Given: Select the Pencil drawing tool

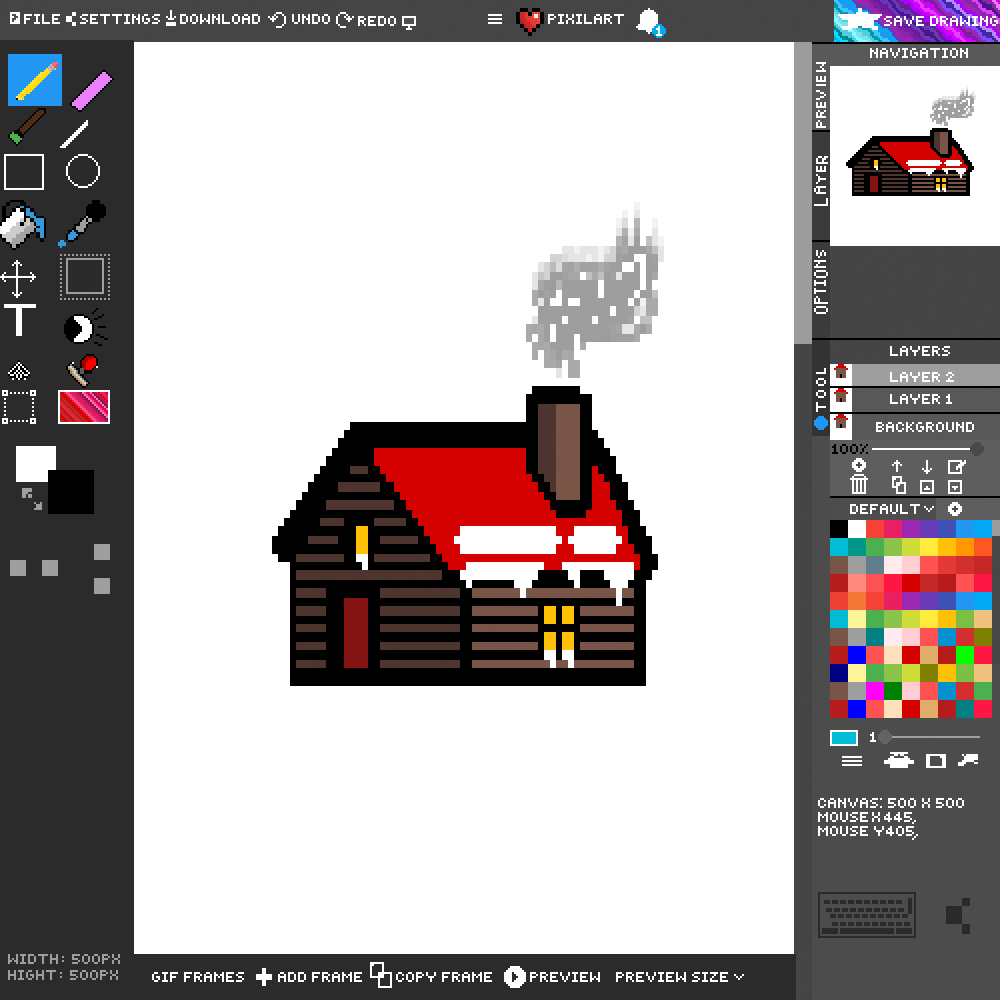Looking at the screenshot, I should pyautogui.click(x=35, y=78).
